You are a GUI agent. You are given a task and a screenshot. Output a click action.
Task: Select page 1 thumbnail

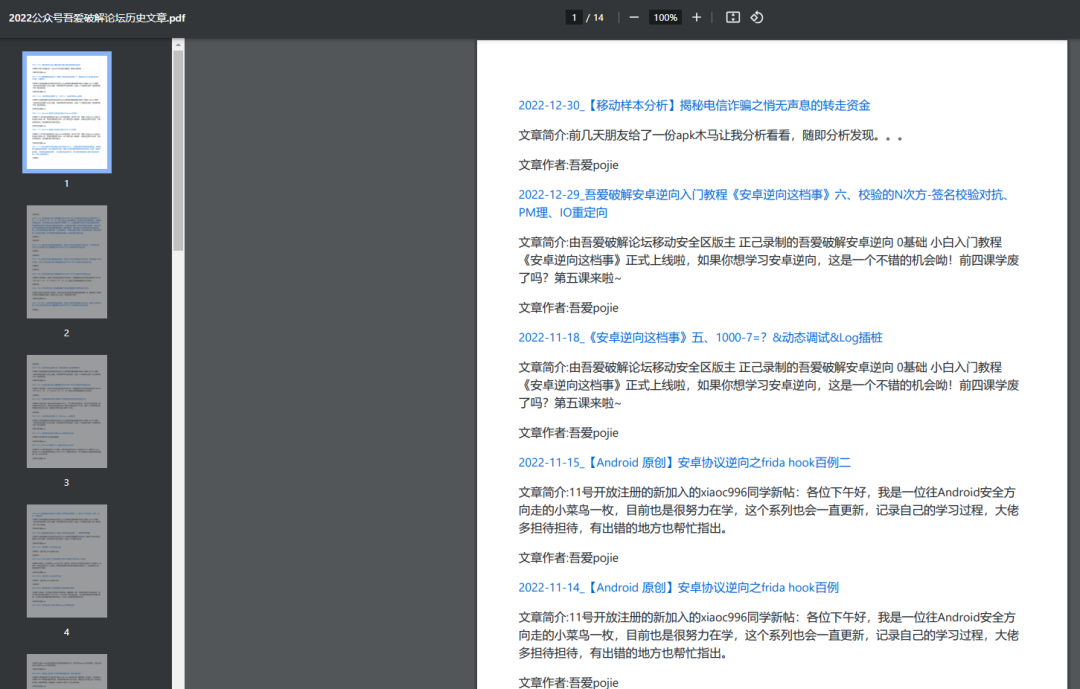pos(67,112)
